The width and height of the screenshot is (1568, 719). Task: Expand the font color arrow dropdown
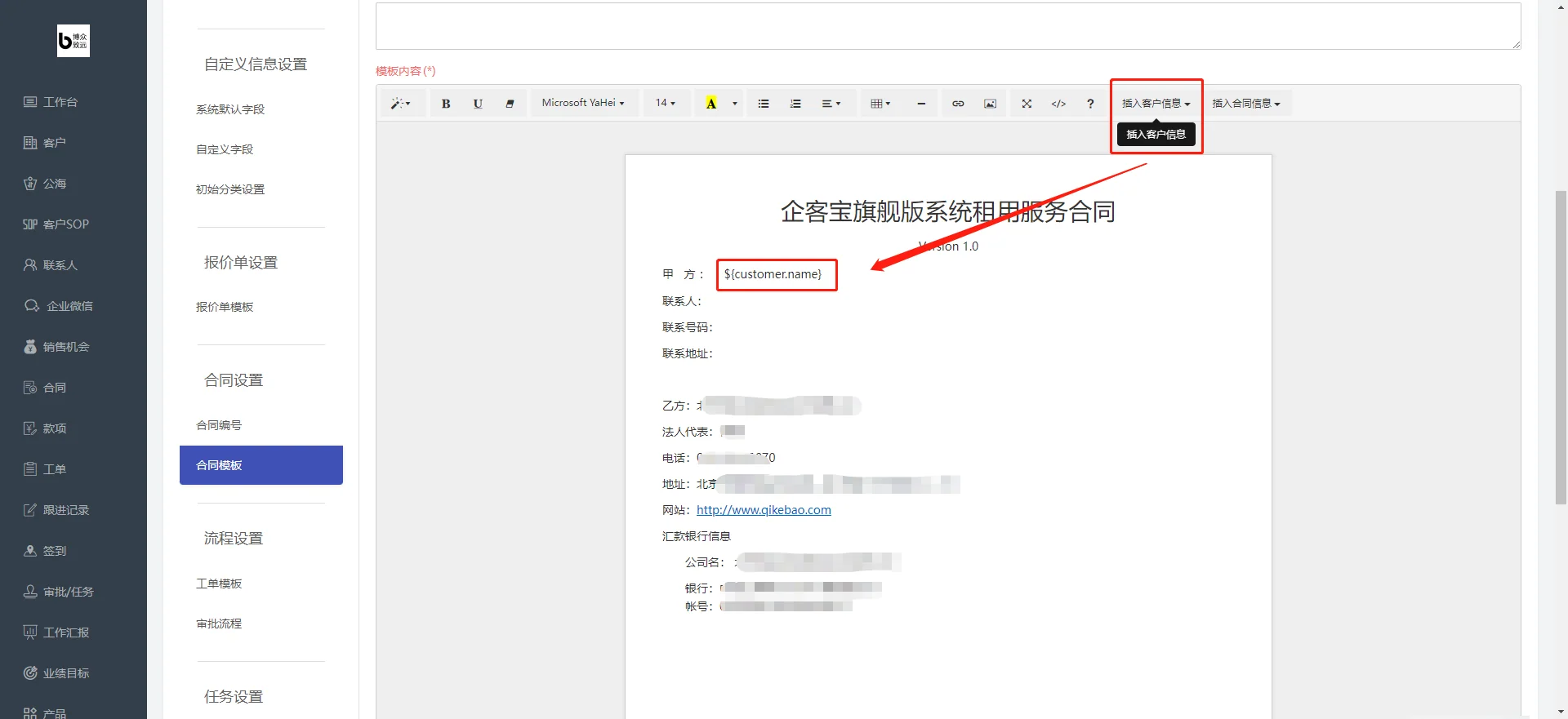point(735,104)
